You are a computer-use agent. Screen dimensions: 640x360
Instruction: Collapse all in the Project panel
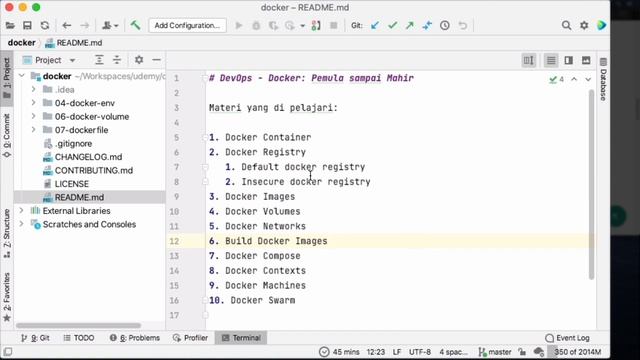117,60
